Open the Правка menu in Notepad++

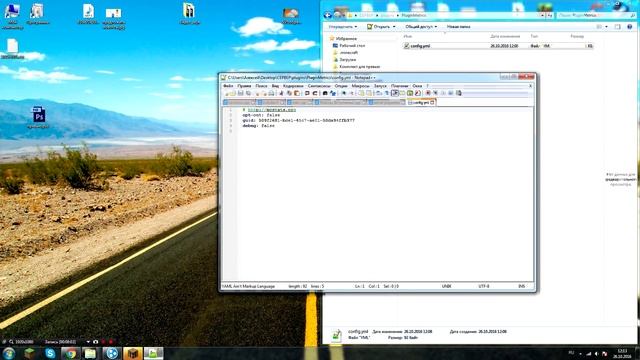click(x=244, y=86)
